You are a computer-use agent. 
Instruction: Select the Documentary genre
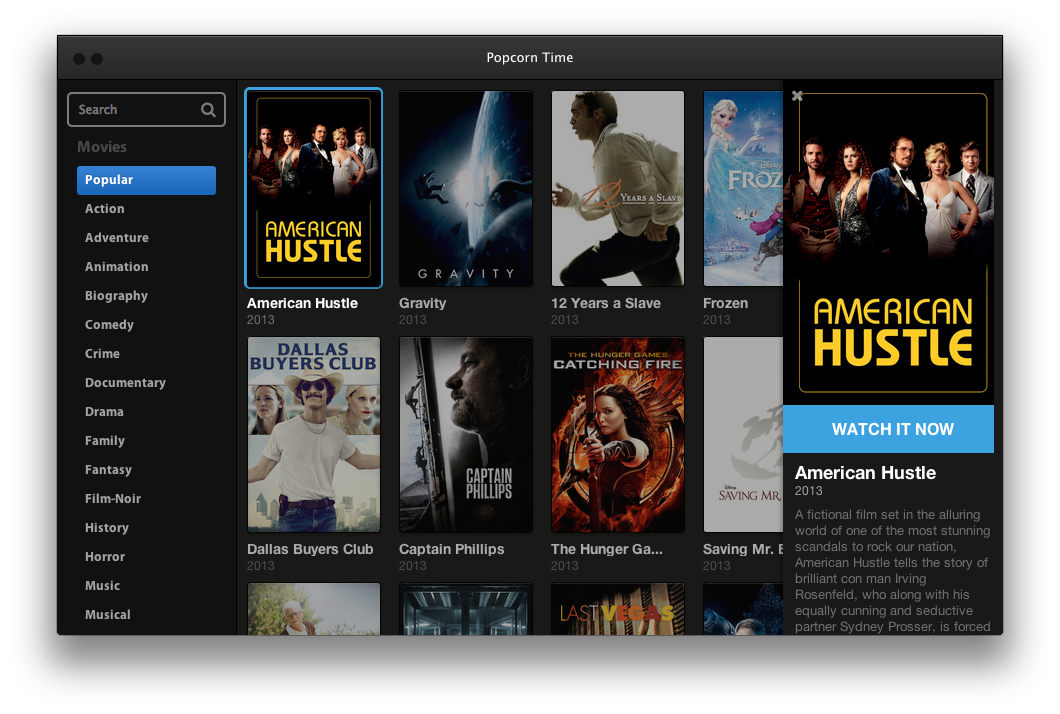pos(125,383)
